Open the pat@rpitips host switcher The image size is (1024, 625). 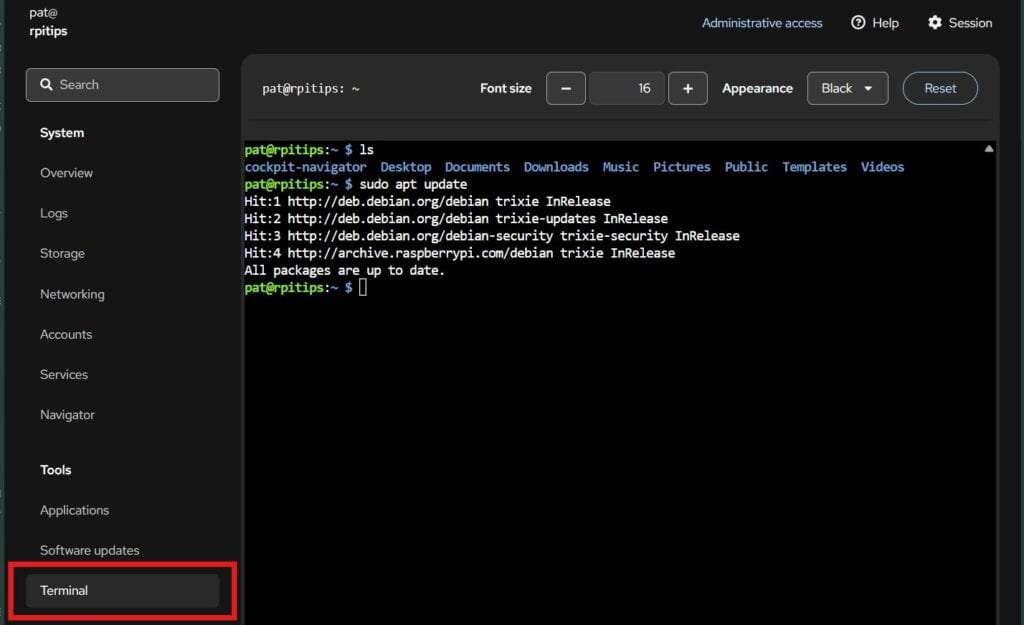(48, 22)
